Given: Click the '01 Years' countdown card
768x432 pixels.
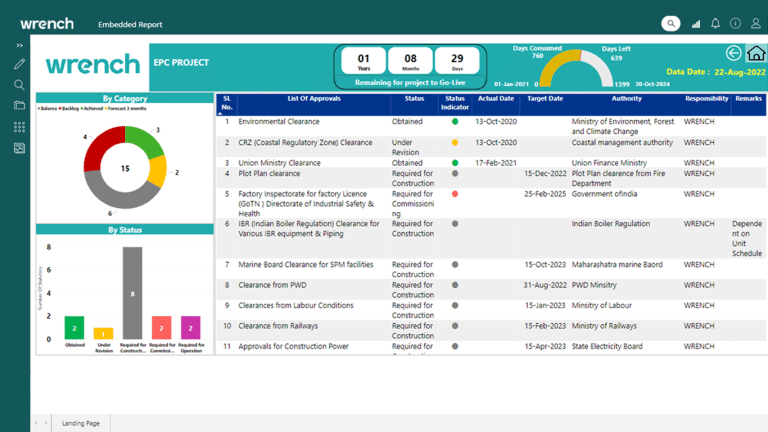Looking at the screenshot, I should pyautogui.click(x=363, y=60).
